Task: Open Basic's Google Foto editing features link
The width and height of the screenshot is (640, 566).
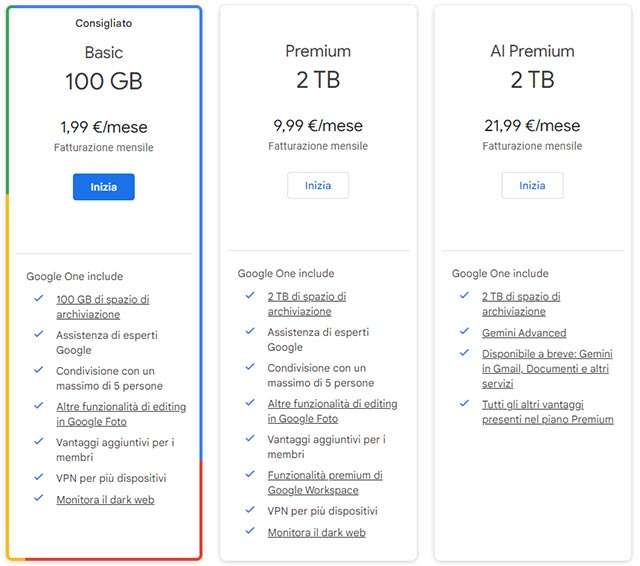Action: [x=120, y=414]
